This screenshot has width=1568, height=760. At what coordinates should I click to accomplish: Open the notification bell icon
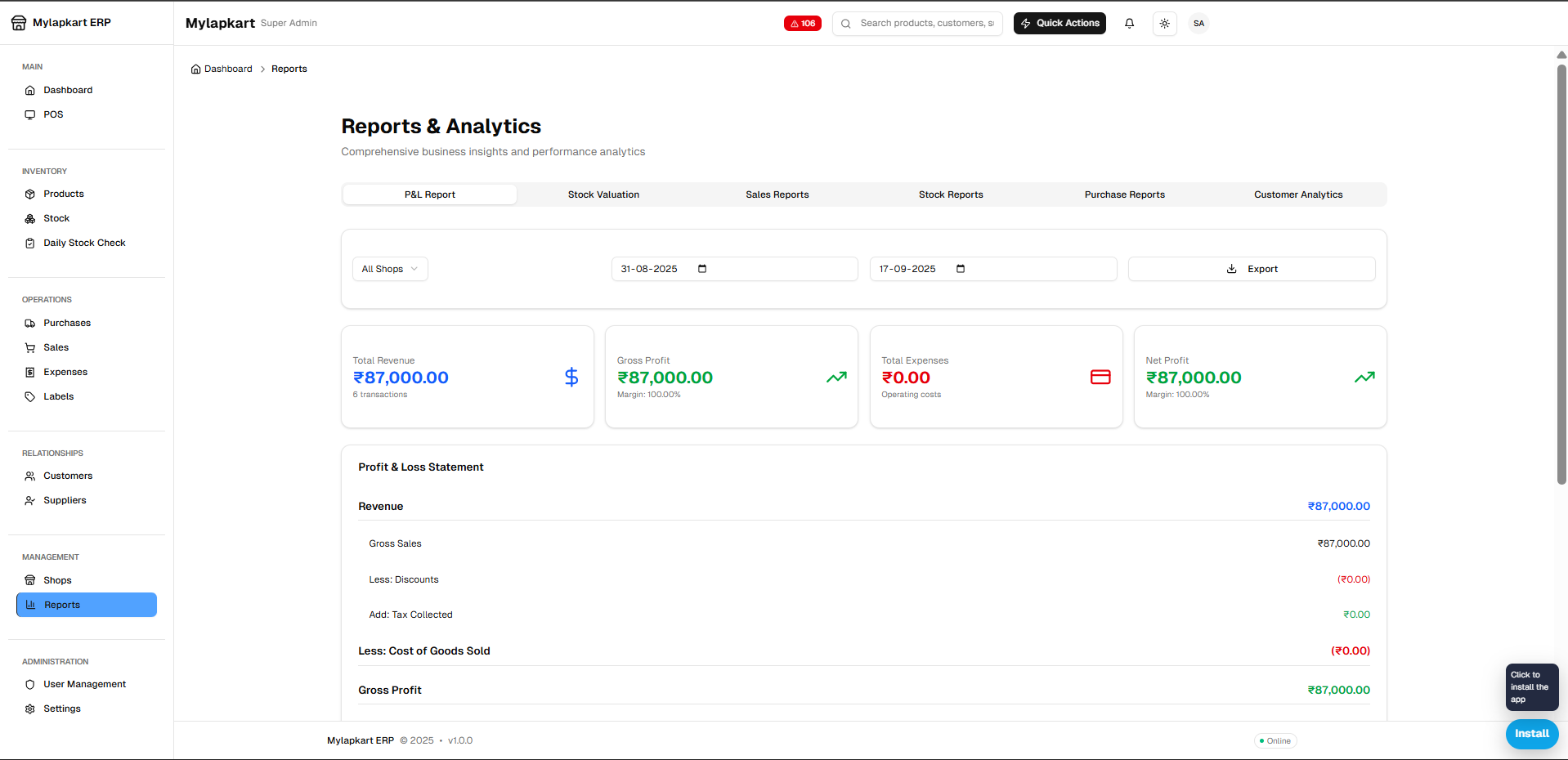click(1129, 23)
